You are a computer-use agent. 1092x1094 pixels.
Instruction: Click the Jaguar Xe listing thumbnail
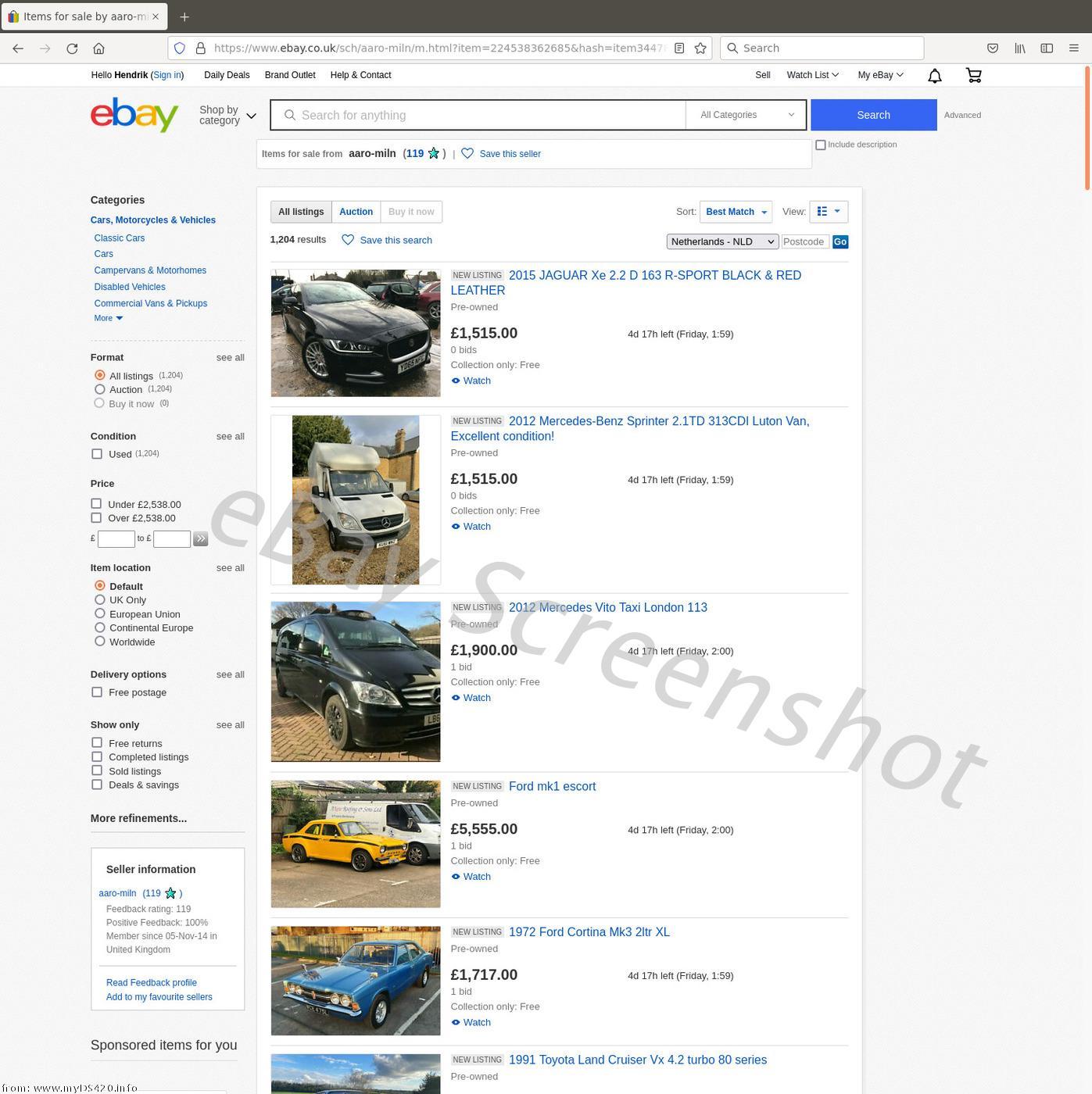click(x=356, y=334)
